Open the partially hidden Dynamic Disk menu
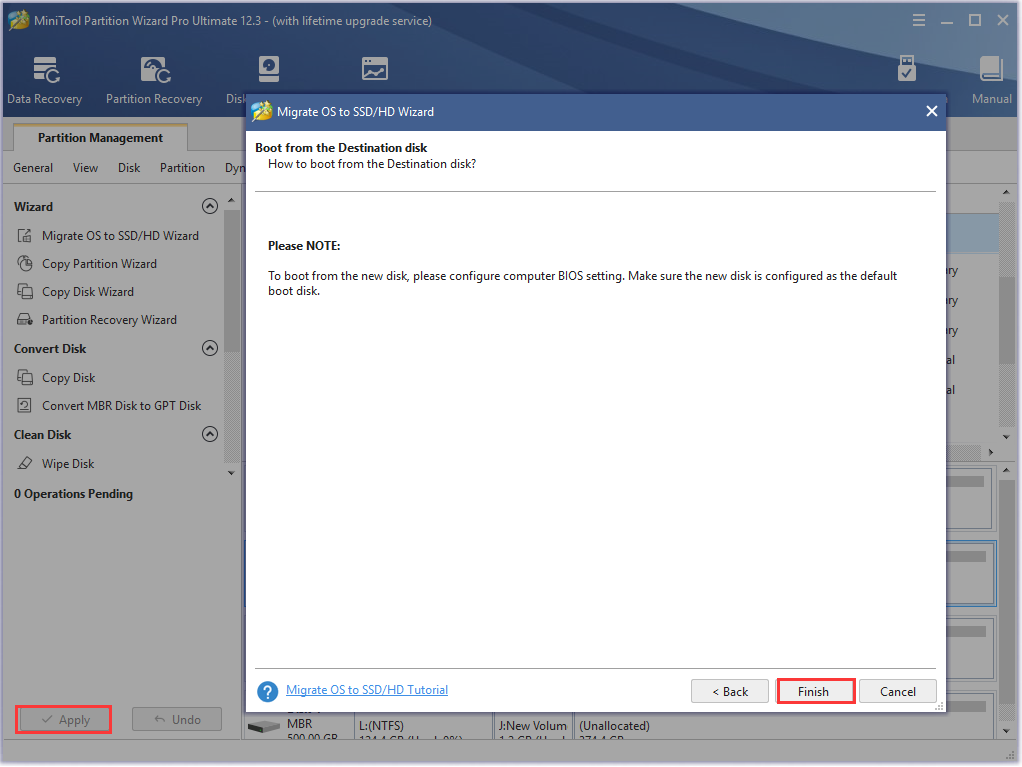The image size is (1022, 767). pyautogui.click(x=235, y=168)
